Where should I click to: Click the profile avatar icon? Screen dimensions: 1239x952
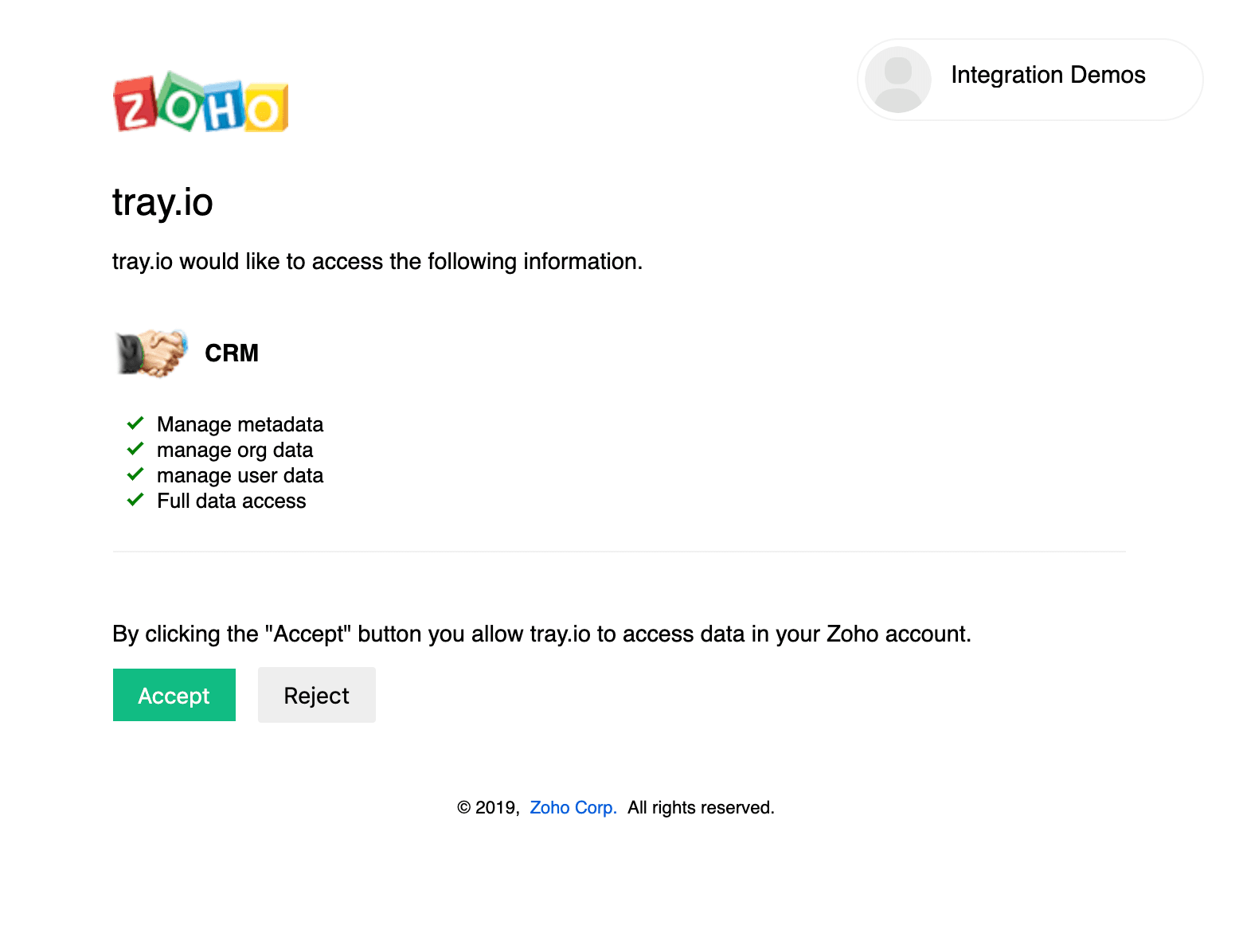point(897,80)
